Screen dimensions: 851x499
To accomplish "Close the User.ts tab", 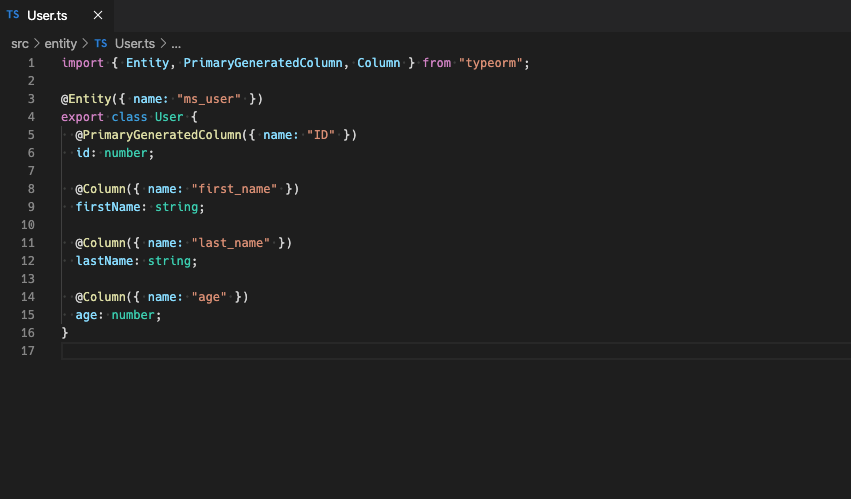I will pyautogui.click(x=98, y=15).
